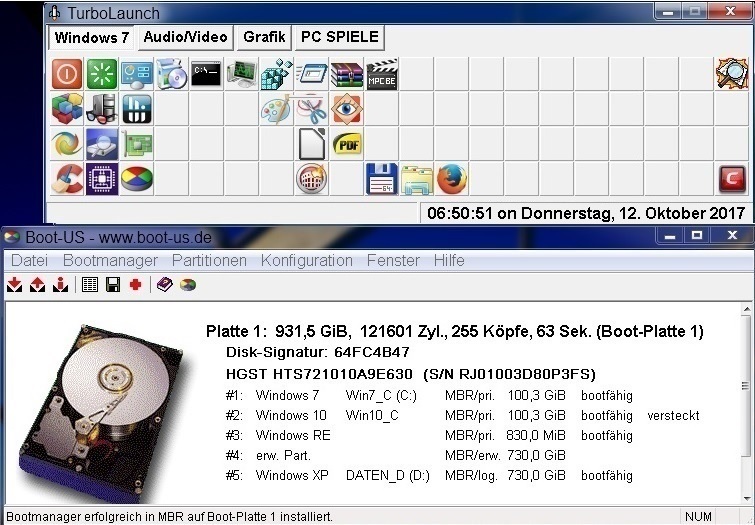Click the magnifying glass icon in TurboLaunch
This screenshot has height=525, width=755.
click(731, 74)
